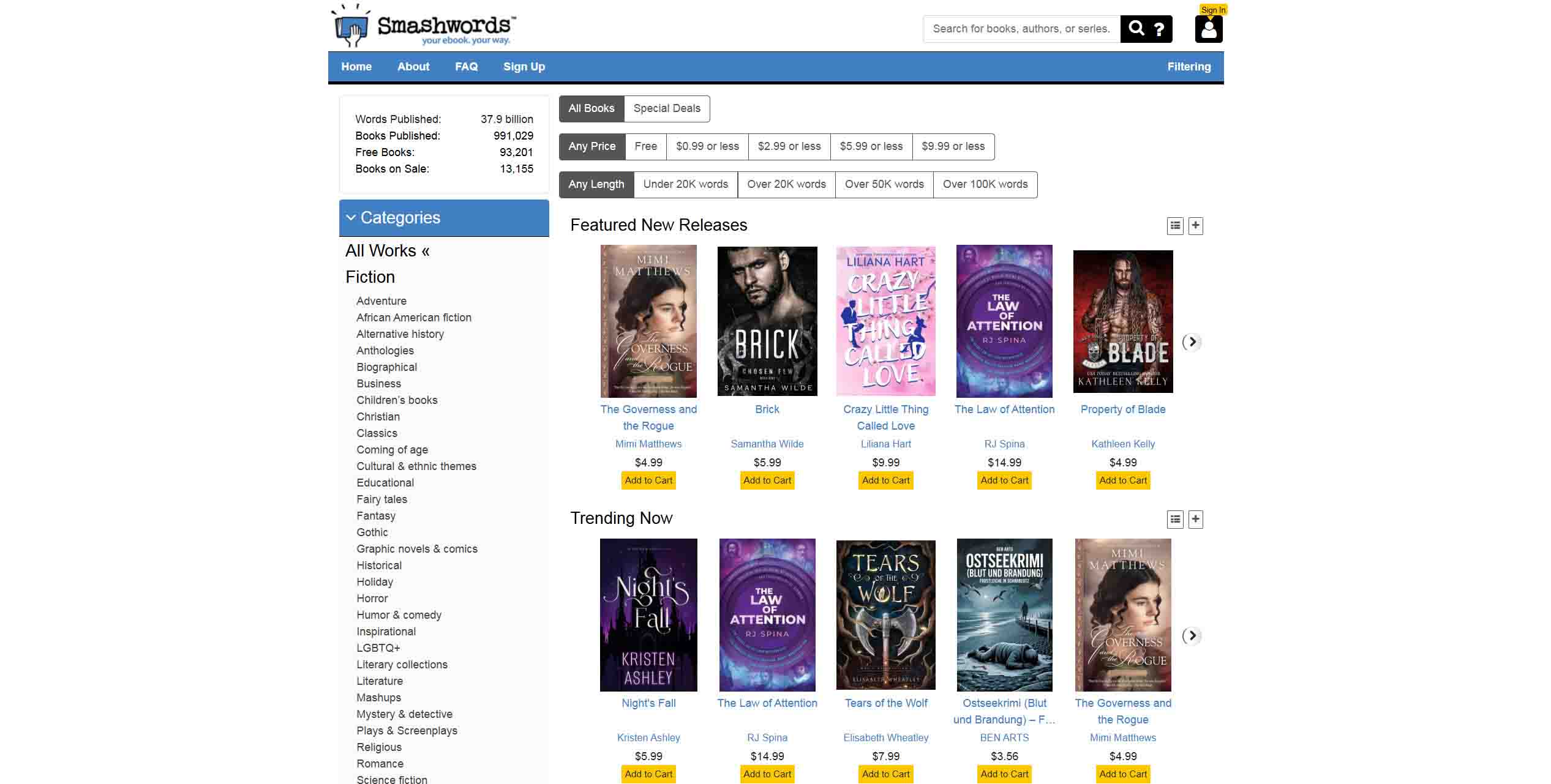The image size is (1551, 784).
Task: Expand Trending Now with plus icon
Action: point(1195,520)
